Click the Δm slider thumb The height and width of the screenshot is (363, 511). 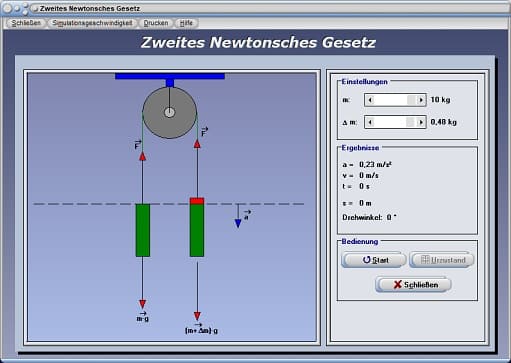coord(410,122)
